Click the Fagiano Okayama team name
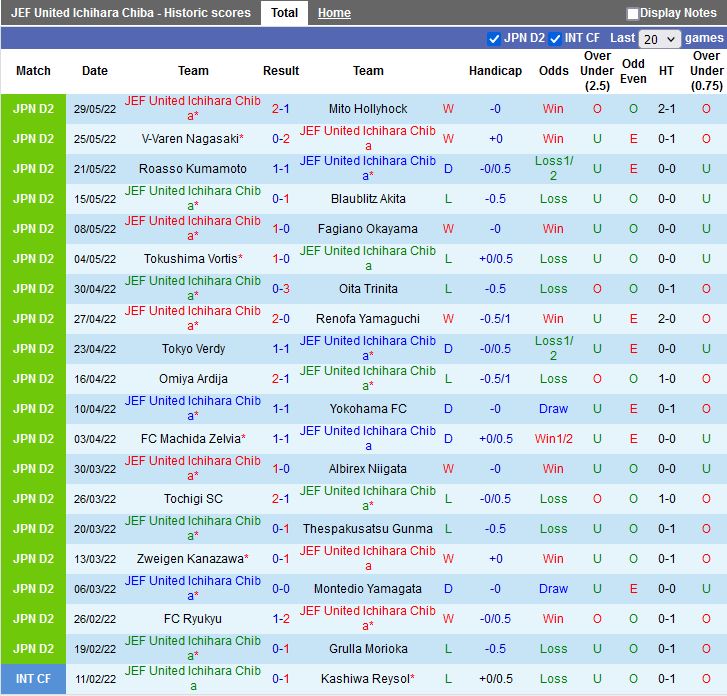 [368, 229]
